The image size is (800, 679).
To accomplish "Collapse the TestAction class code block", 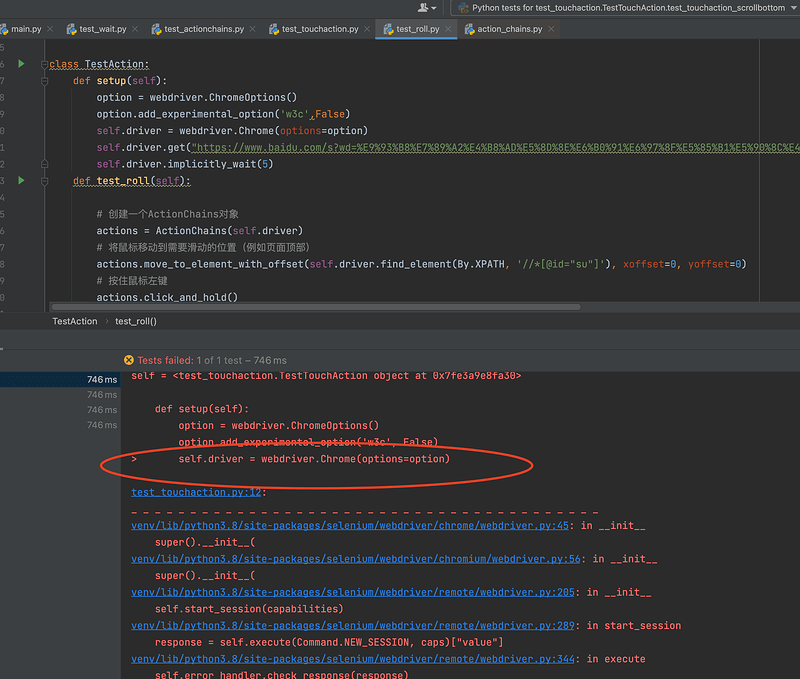I will 44,64.
